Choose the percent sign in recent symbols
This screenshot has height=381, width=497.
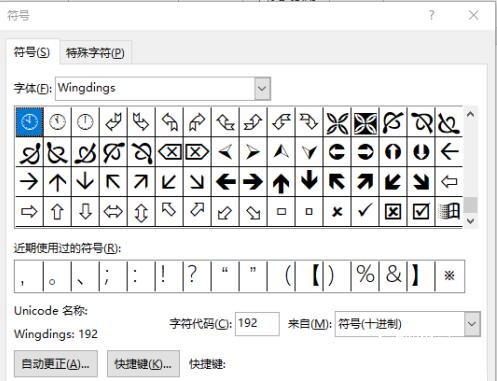[x=365, y=275]
